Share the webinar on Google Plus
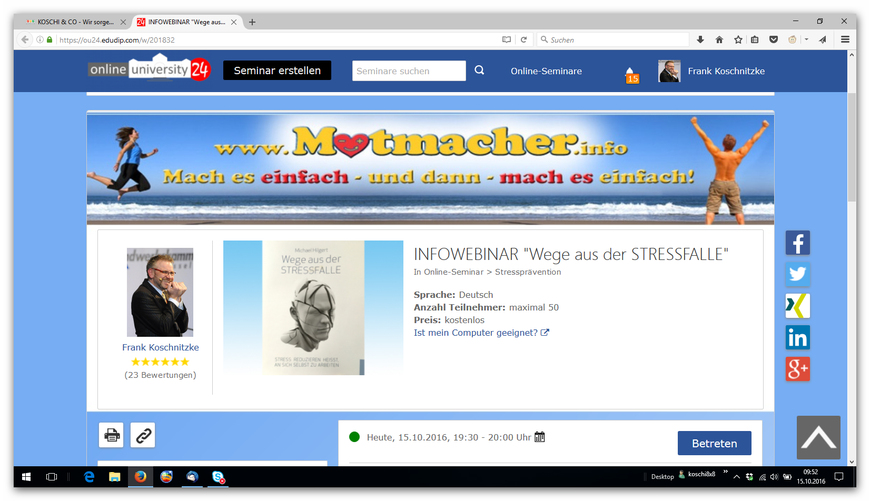Viewport: 870px width, 501px height. (797, 369)
